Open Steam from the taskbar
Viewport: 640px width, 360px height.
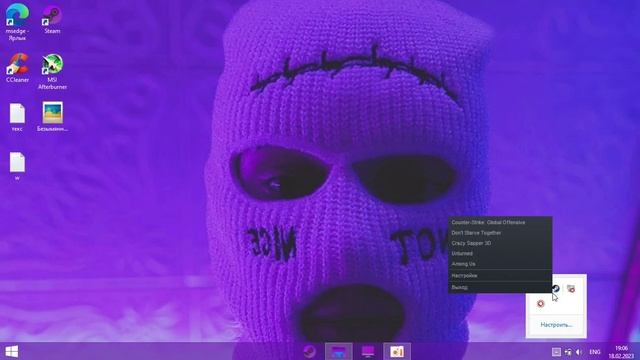tap(309, 351)
